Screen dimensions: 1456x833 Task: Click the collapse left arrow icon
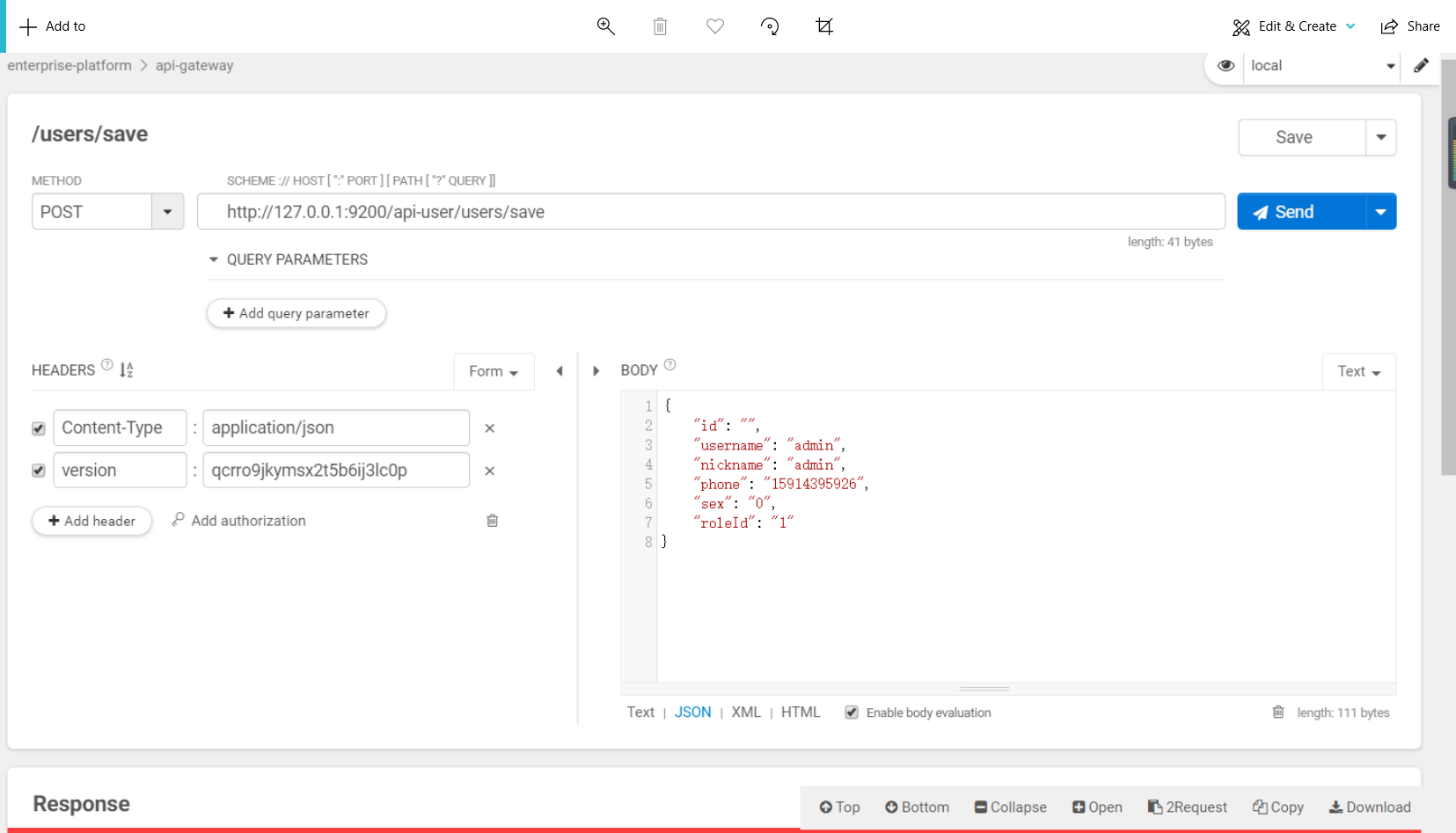point(560,371)
